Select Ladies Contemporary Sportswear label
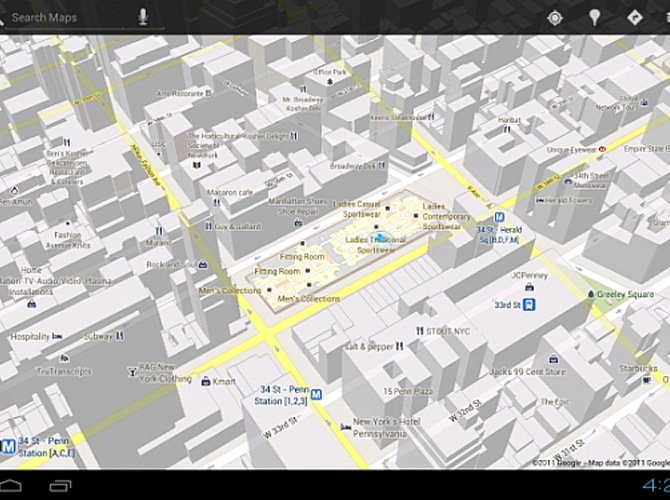This screenshot has height=500, width=670. tap(446, 217)
